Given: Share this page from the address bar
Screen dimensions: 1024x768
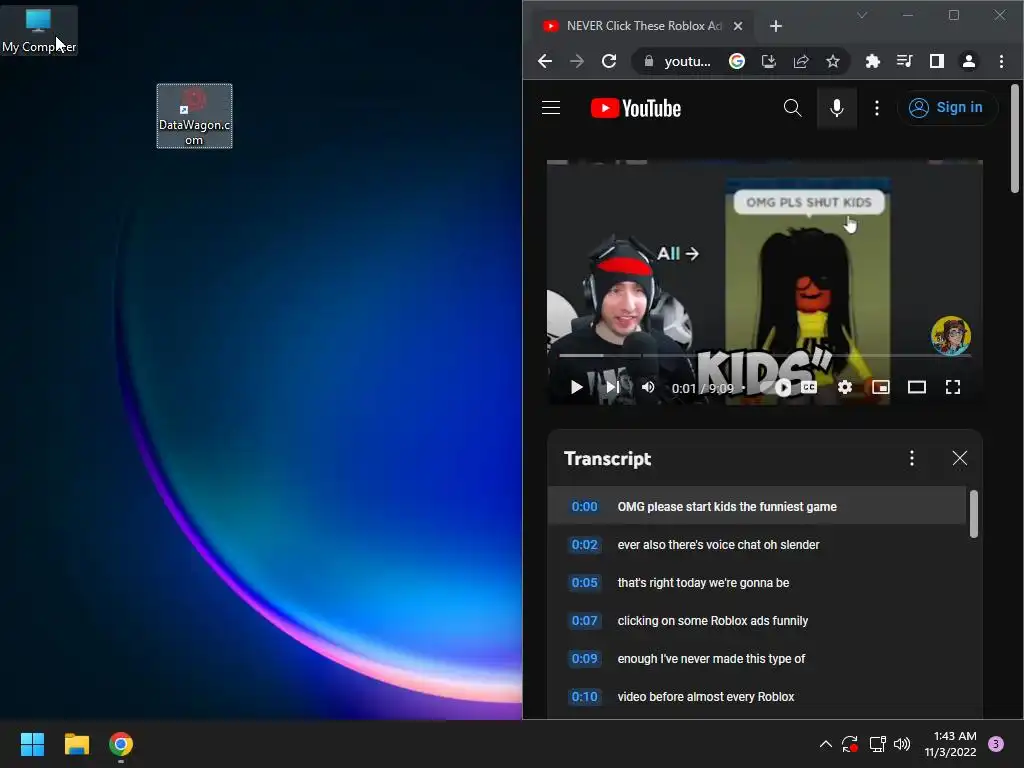Looking at the screenshot, I should (x=801, y=61).
